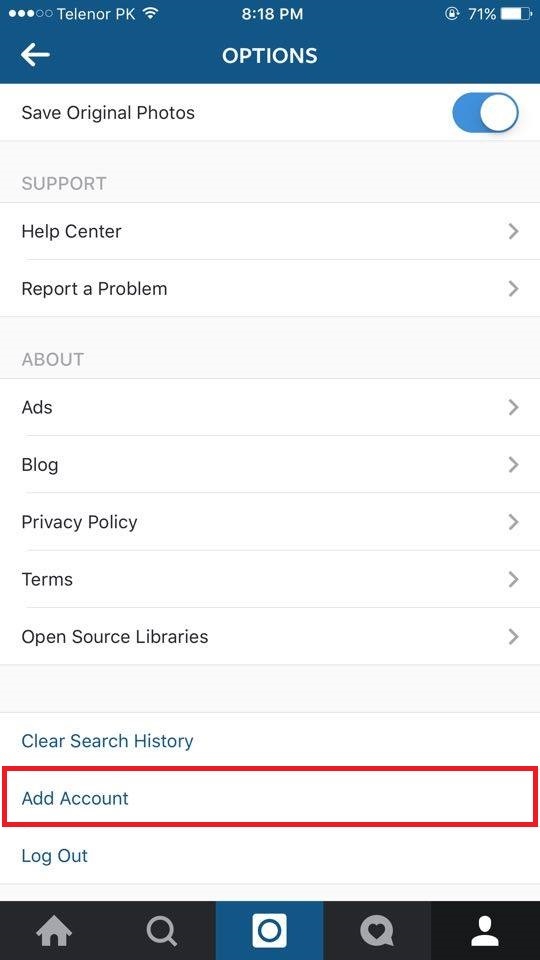Open the Activity heart bubble tab
540x960 pixels.
[377, 931]
